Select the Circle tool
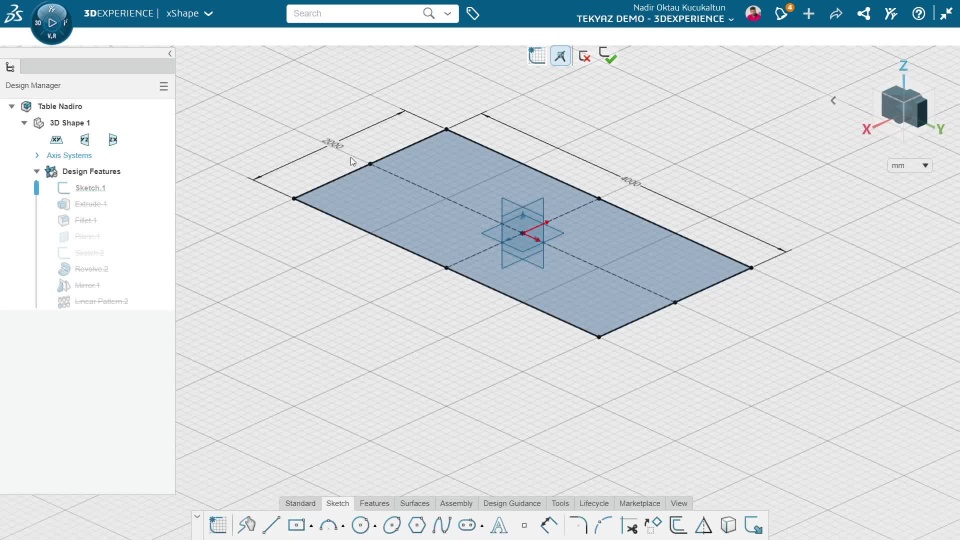The height and width of the screenshot is (540, 960). (361, 525)
